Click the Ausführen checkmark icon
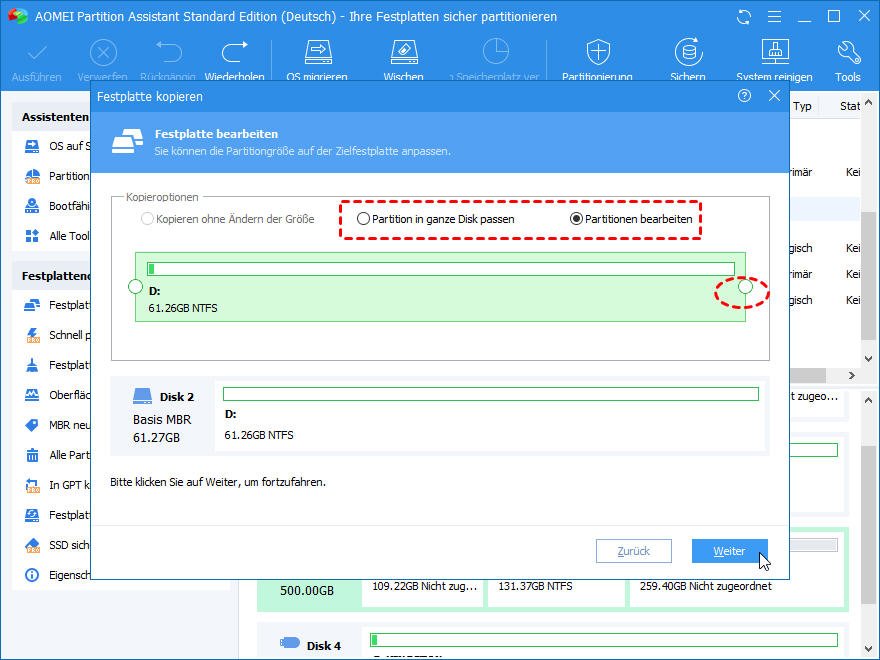Screen dimensions: 880x660 (37, 53)
